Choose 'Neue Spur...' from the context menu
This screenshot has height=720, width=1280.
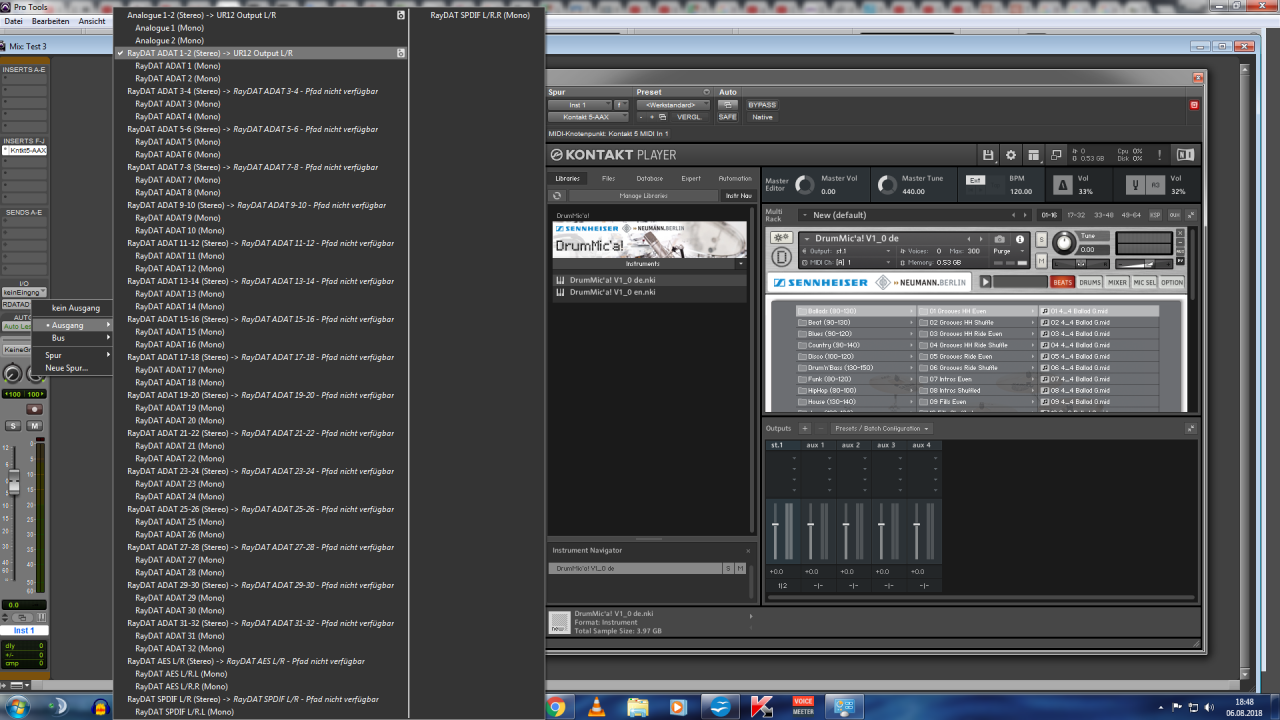click(73, 368)
